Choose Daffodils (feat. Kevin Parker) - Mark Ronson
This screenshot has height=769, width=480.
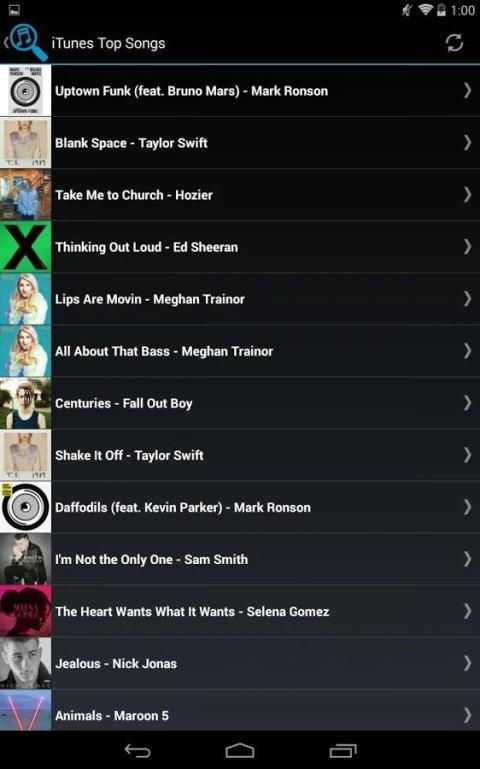[x=240, y=507]
